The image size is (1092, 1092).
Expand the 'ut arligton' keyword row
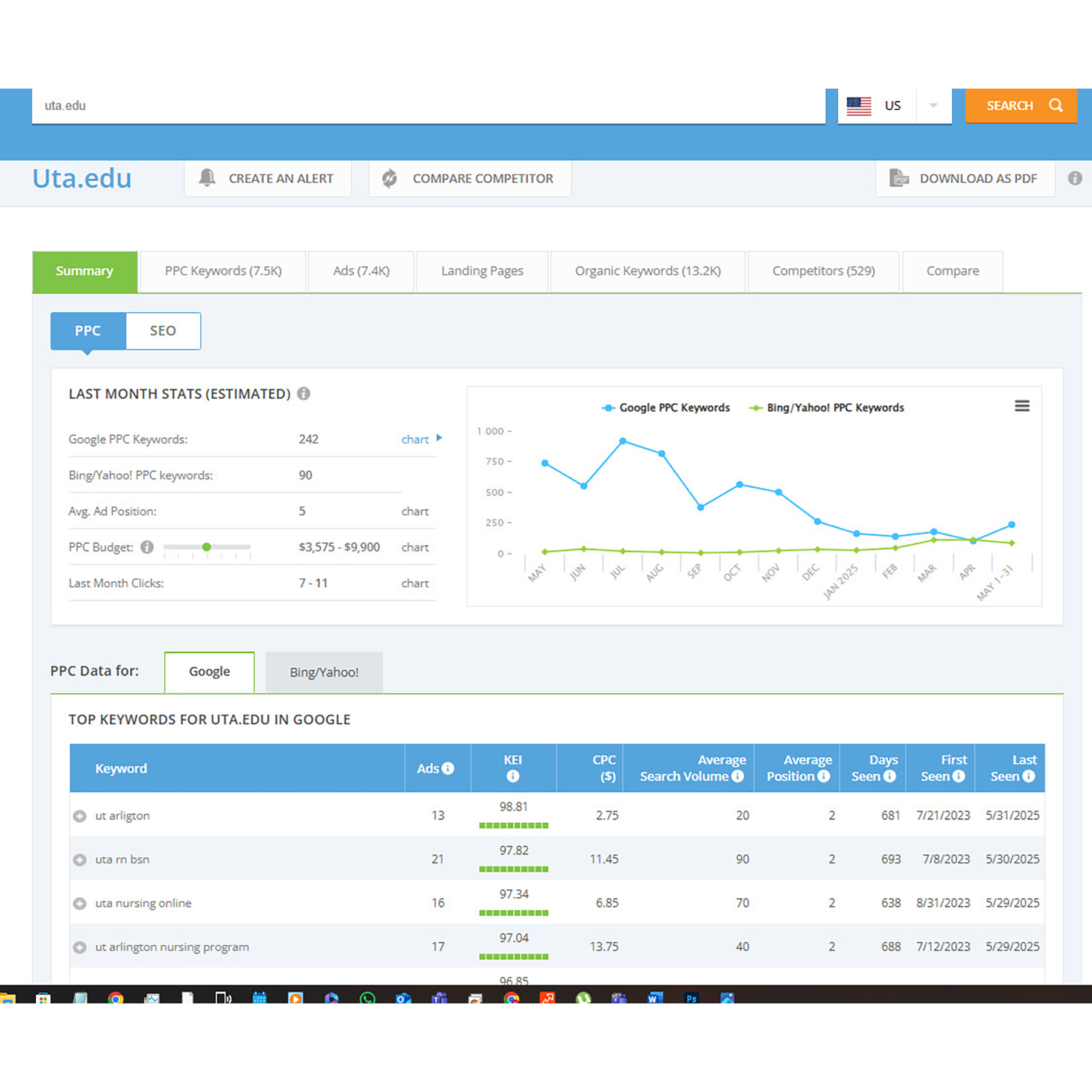79,816
